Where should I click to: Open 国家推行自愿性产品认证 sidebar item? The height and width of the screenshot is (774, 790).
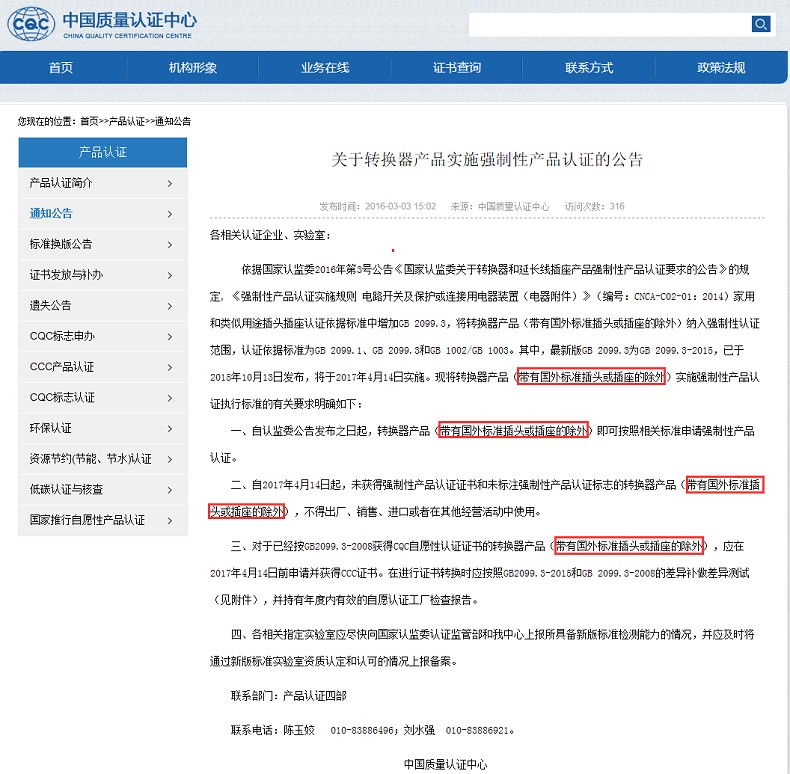pyautogui.click(x=87, y=520)
